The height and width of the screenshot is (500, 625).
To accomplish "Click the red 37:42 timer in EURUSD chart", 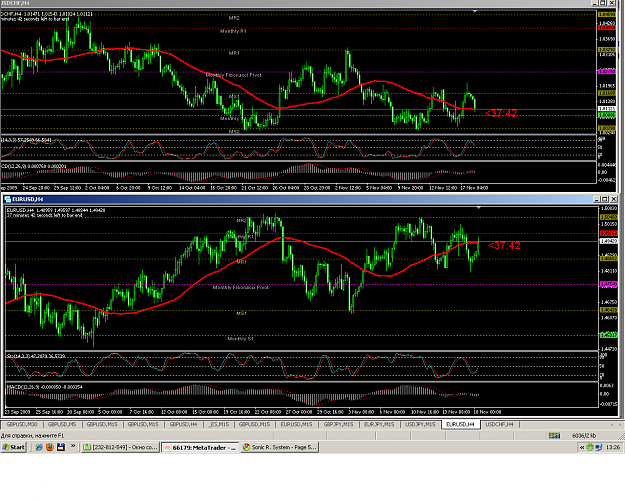I will click(x=504, y=246).
